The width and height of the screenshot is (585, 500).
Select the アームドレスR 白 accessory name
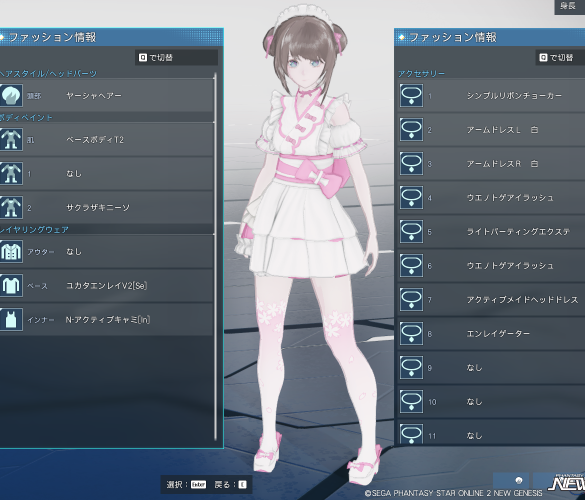[x=502, y=164]
